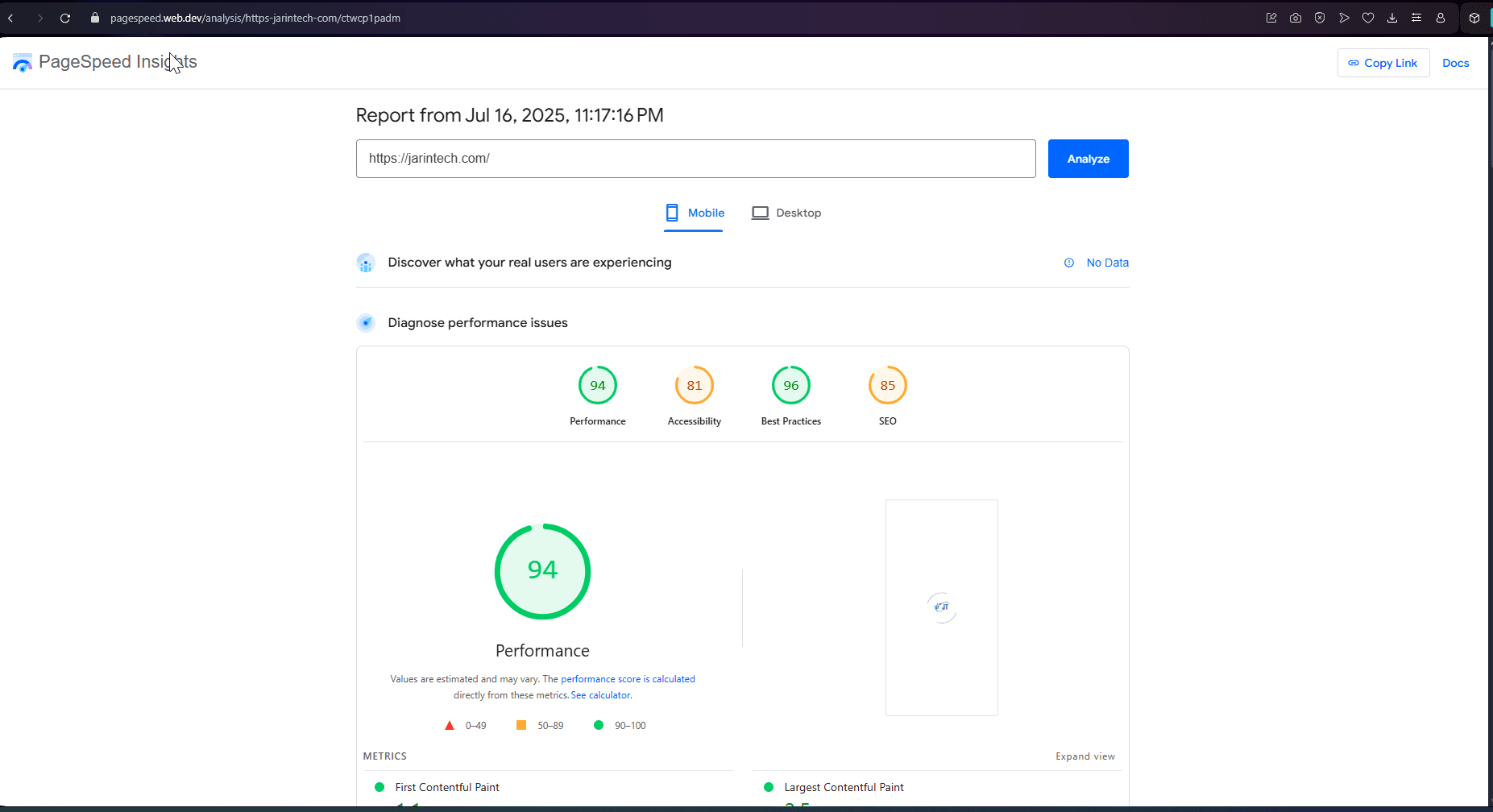The height and width of the screenshot is (812, 1493).
Task: Reload the page with the refresh button
Action: pos(65,18)
